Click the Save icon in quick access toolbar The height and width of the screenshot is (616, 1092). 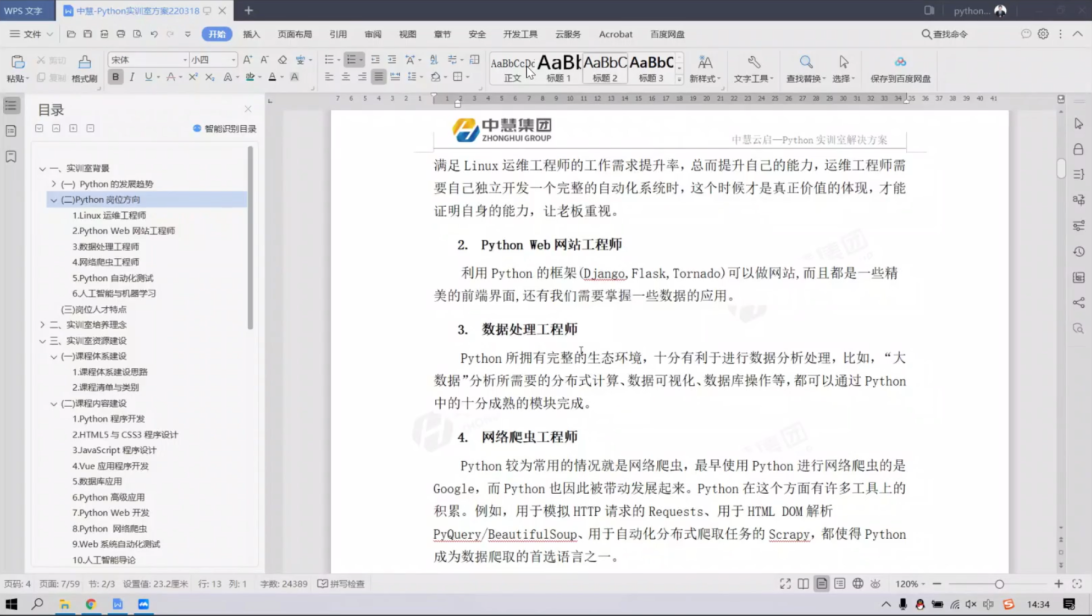87,33
